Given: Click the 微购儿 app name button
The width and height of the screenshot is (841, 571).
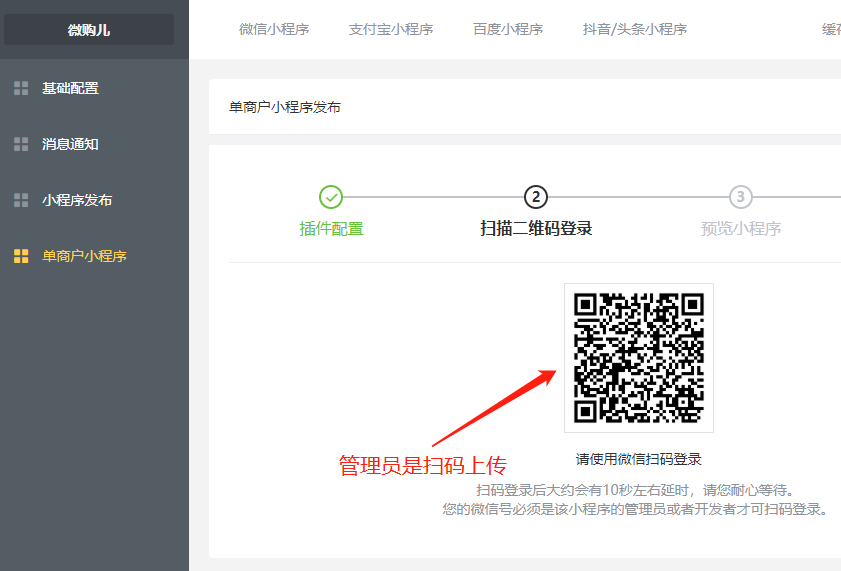Looking at the screenshot, I should tap(89, 29).
